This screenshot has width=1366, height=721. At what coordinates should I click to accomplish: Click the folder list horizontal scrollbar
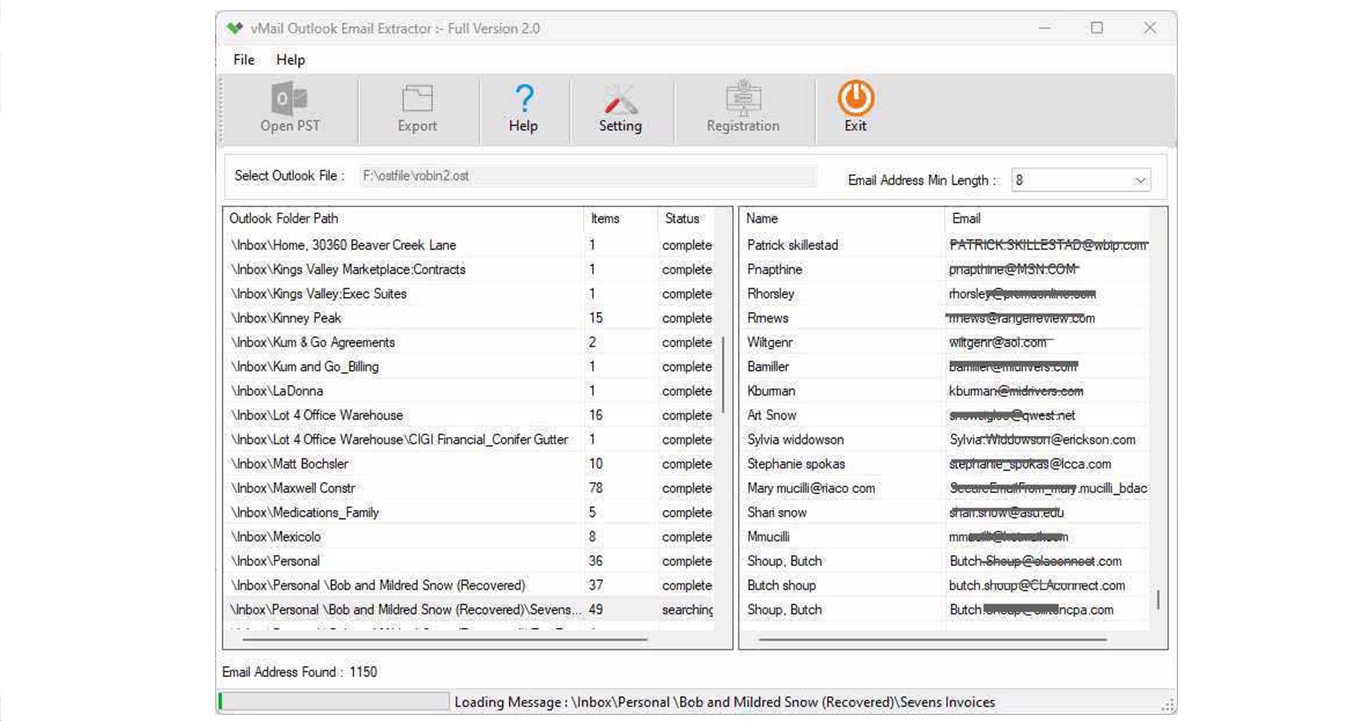pyautogui.click(x=445, y=639)
